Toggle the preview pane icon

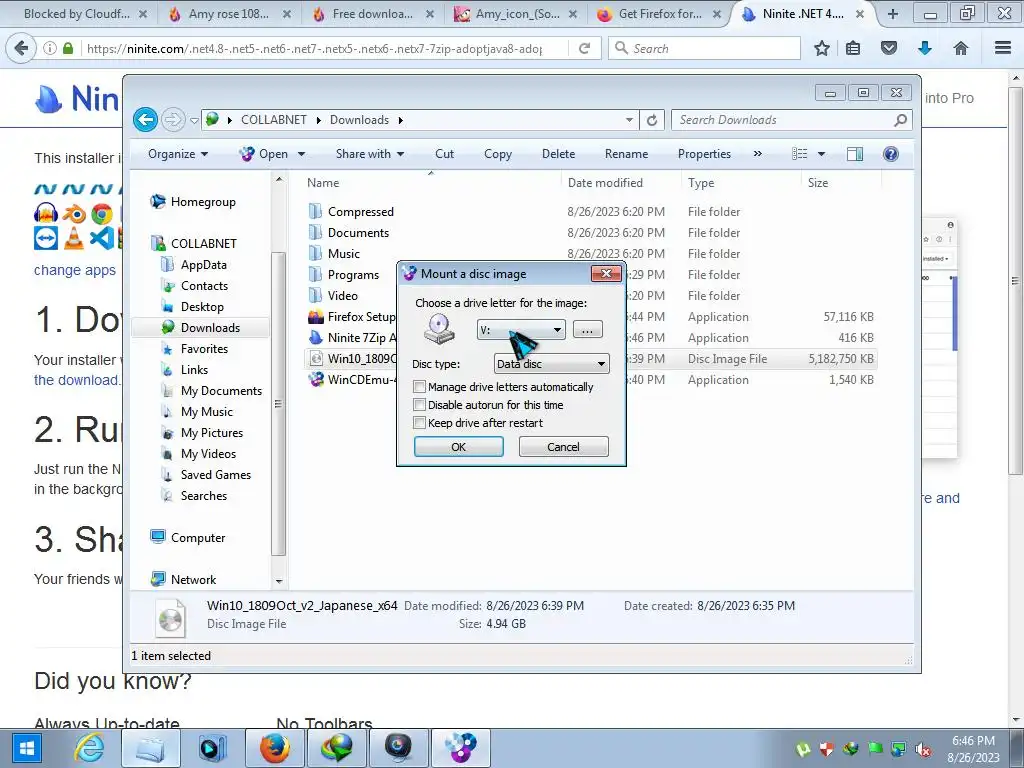854,154
